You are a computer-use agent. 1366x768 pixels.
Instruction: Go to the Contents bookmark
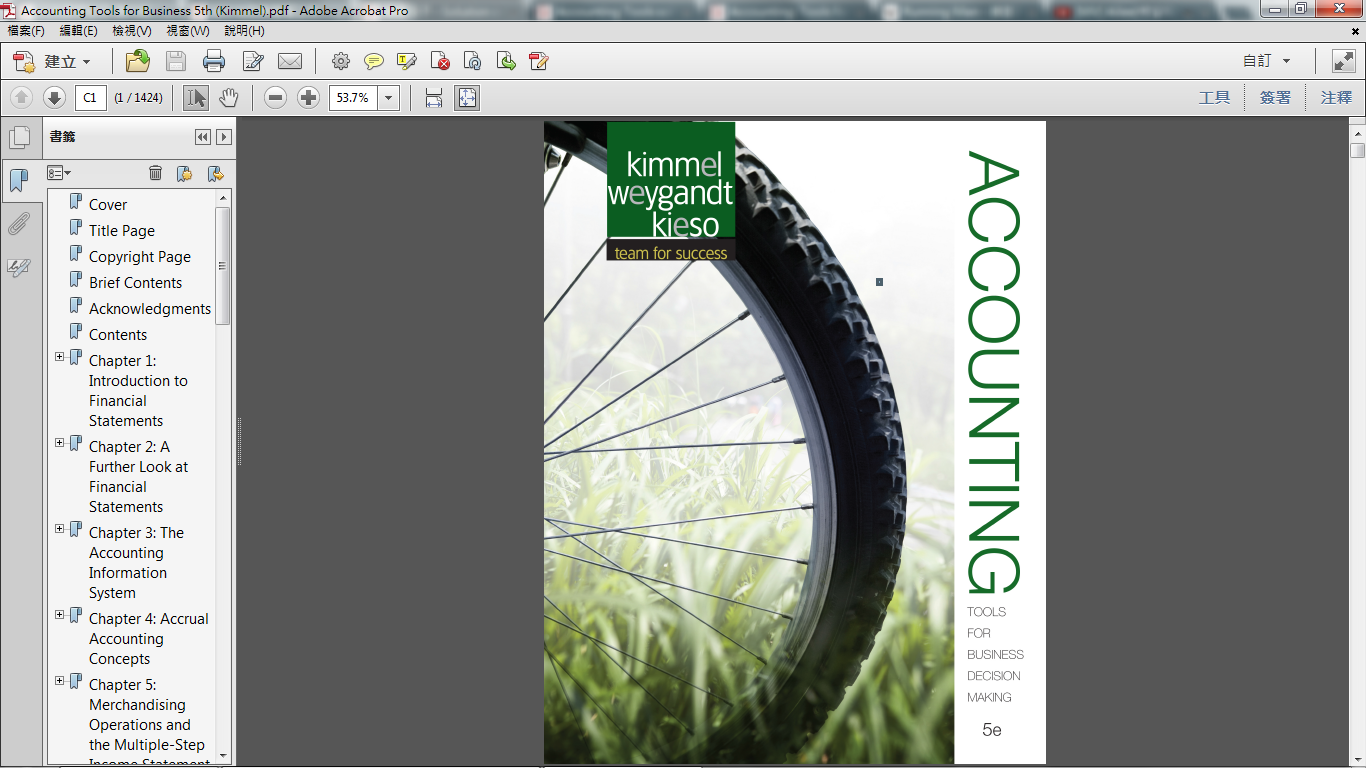tap(118, 335)
